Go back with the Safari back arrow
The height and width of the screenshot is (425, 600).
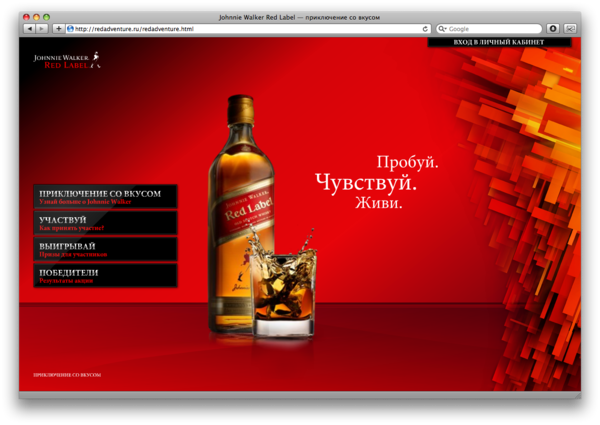(x=29, y=29)
